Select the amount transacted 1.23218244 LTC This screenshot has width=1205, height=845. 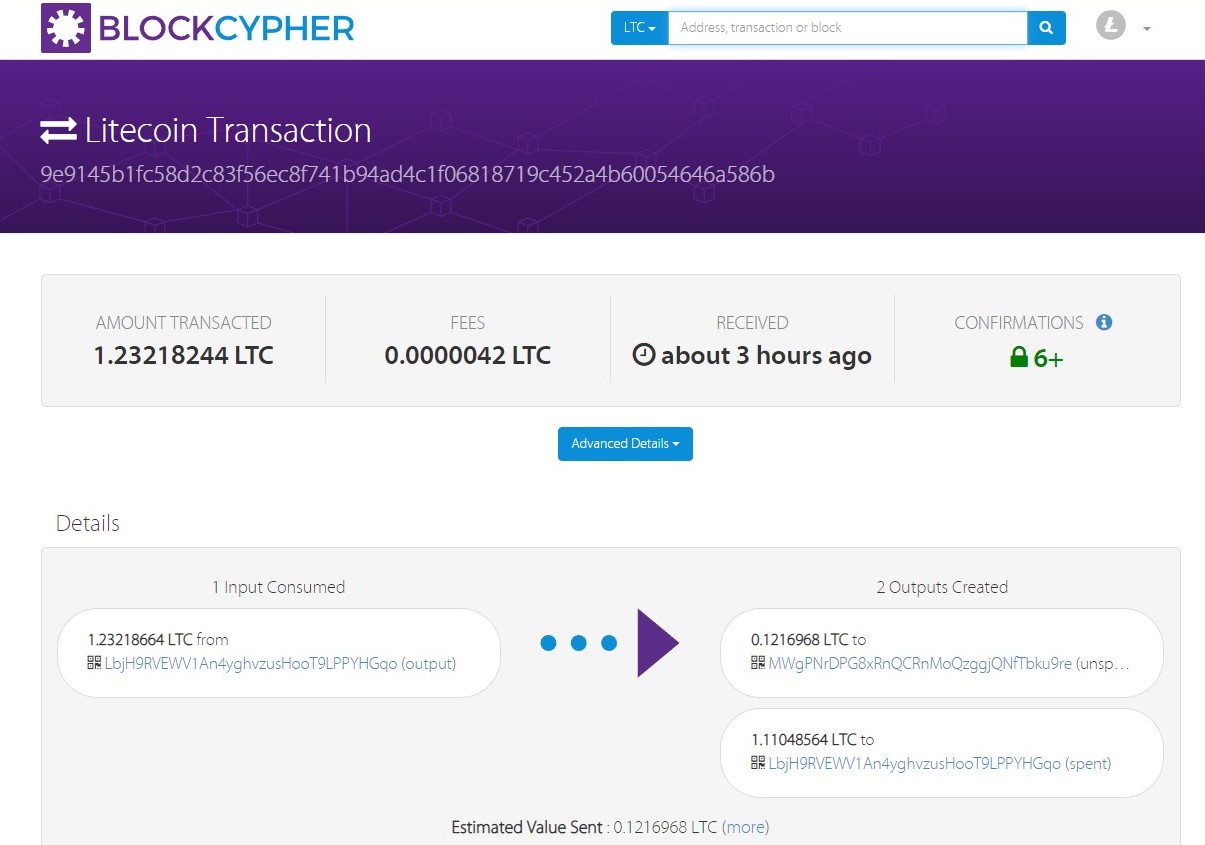183,356
